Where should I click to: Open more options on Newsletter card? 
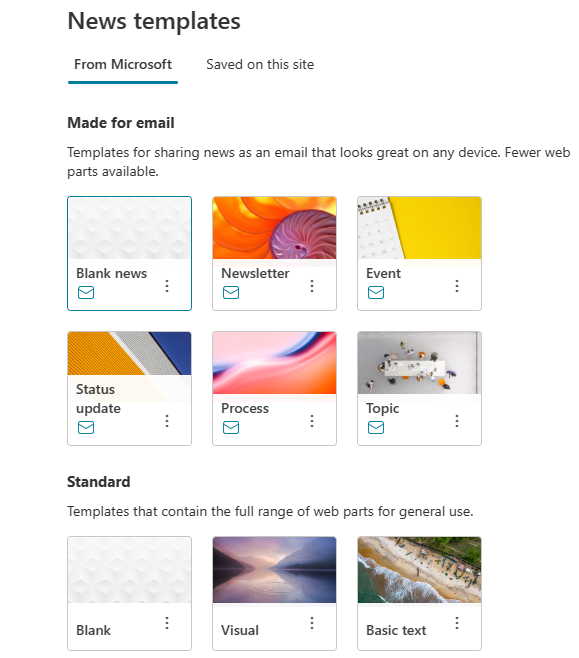312,286
